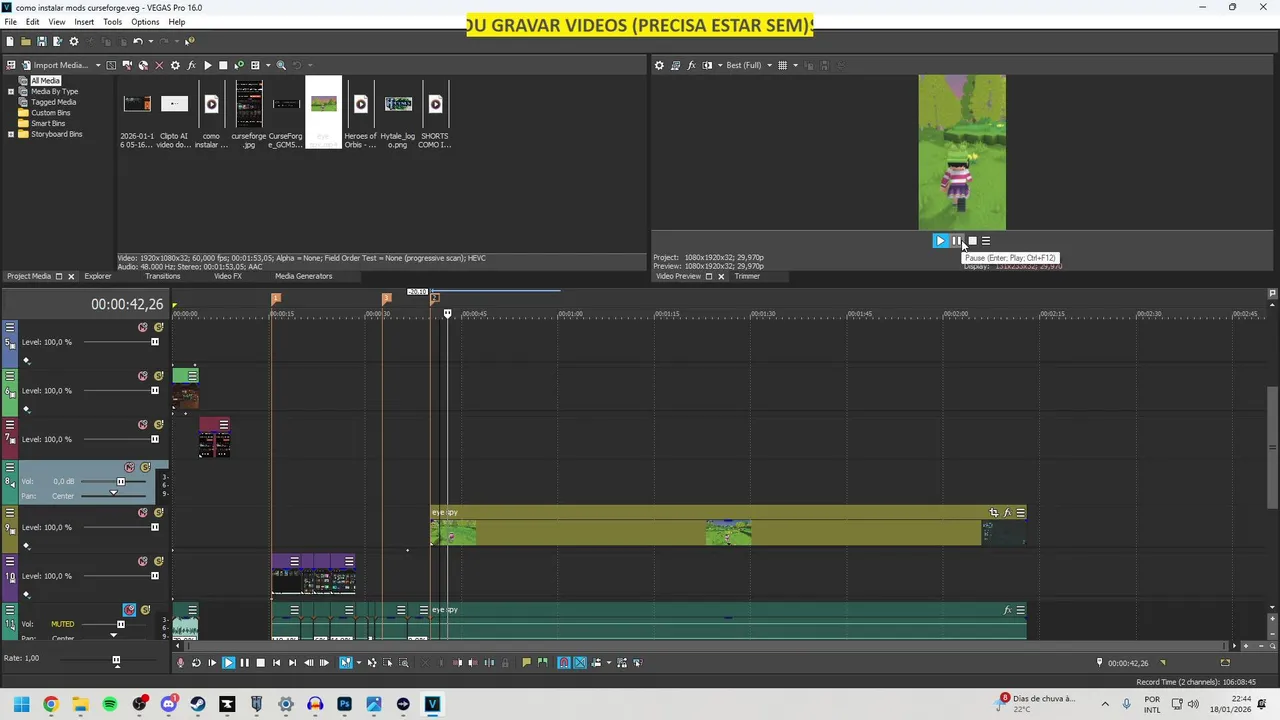Open Video Output FX in preview toolbar
The image size is (1280, 720).
[x=691, y=65]
